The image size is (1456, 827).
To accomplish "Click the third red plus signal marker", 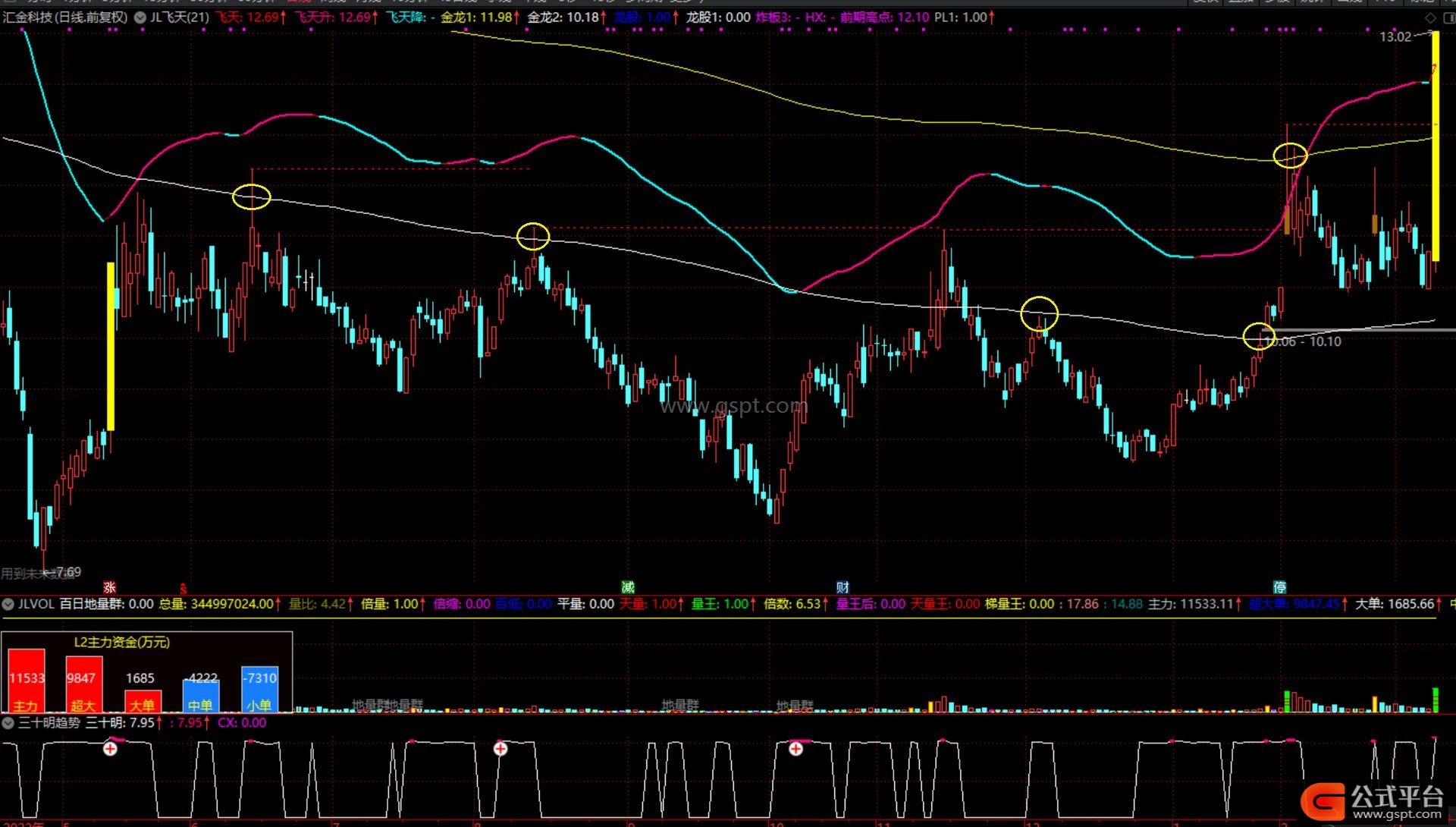I will (x=795, y=749).
